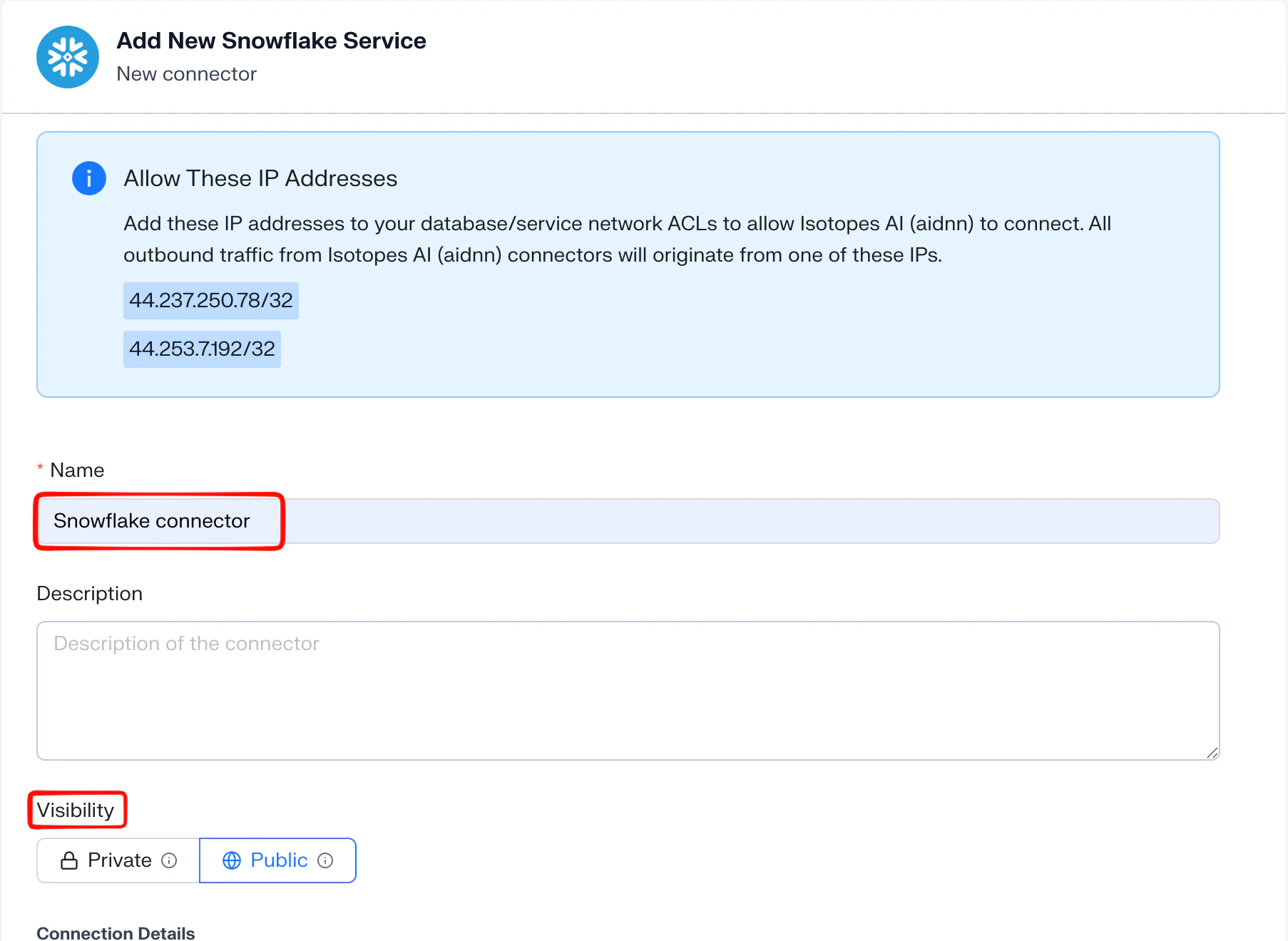Select Public visibility option
The height and width of the screenshot is (941, 1288).
277,860
